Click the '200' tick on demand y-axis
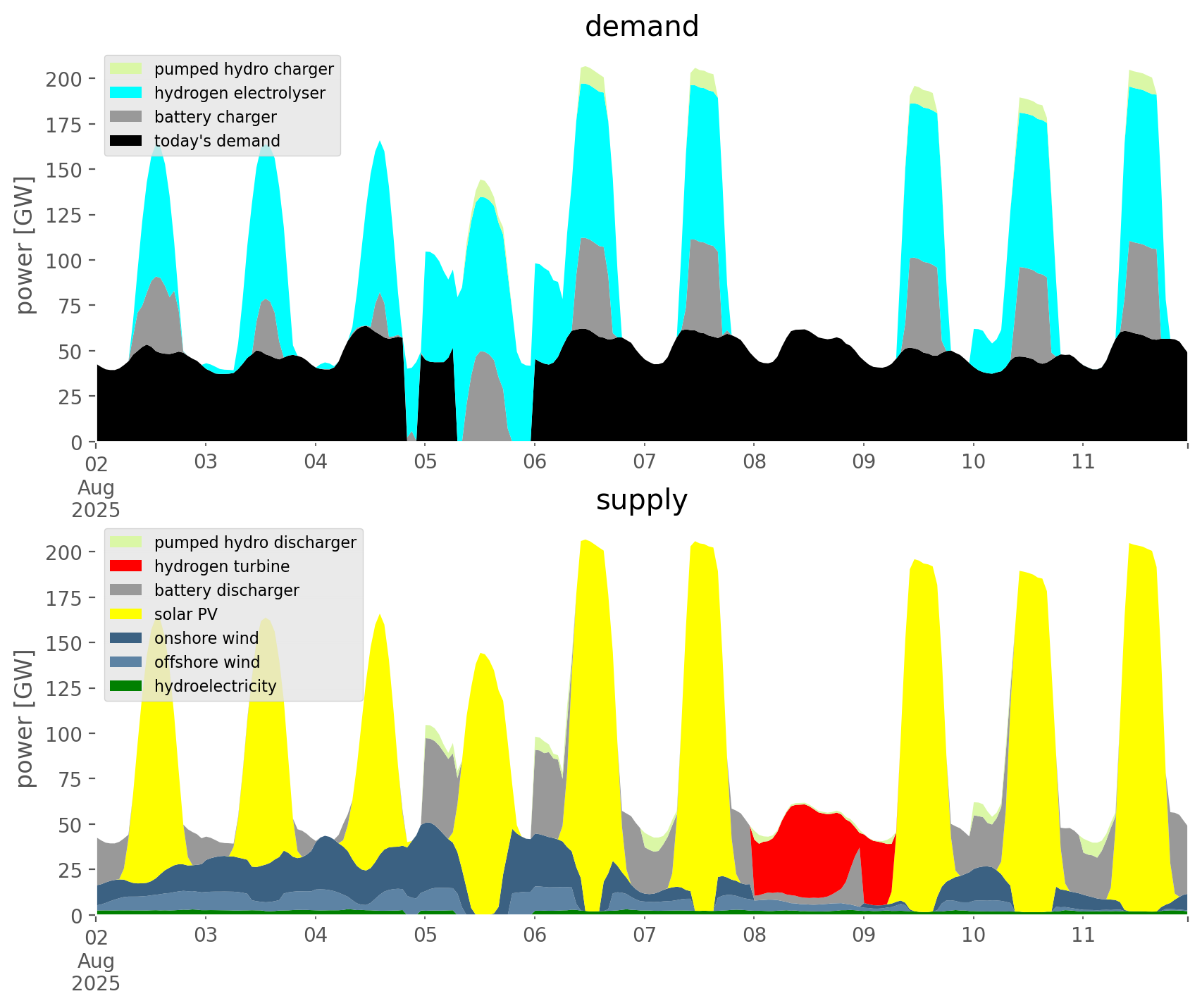This screenshot has height=1008, width=1202. (64, 79)
